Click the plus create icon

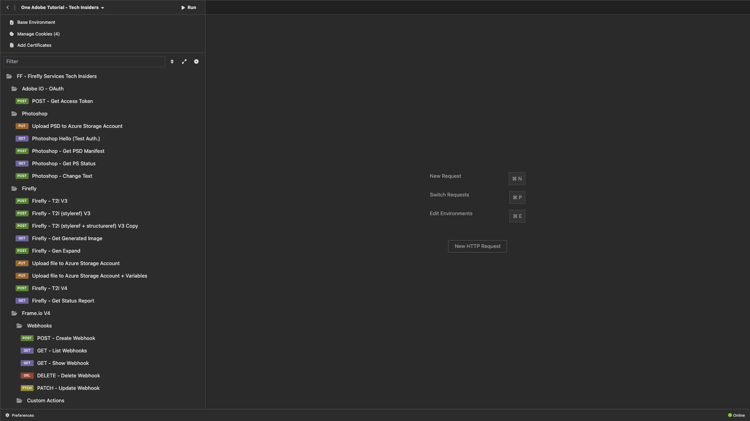(196, 62)
